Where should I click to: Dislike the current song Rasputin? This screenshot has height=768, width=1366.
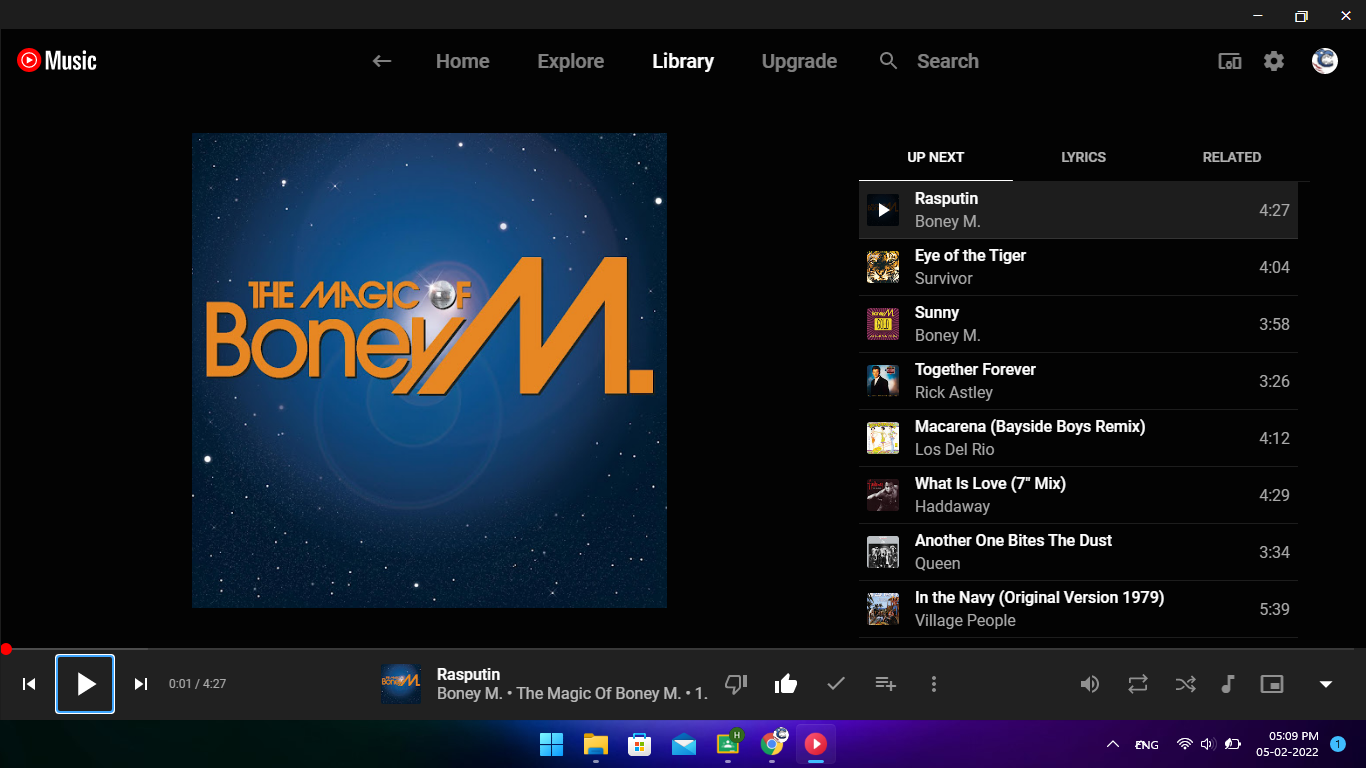coord(736,684)
